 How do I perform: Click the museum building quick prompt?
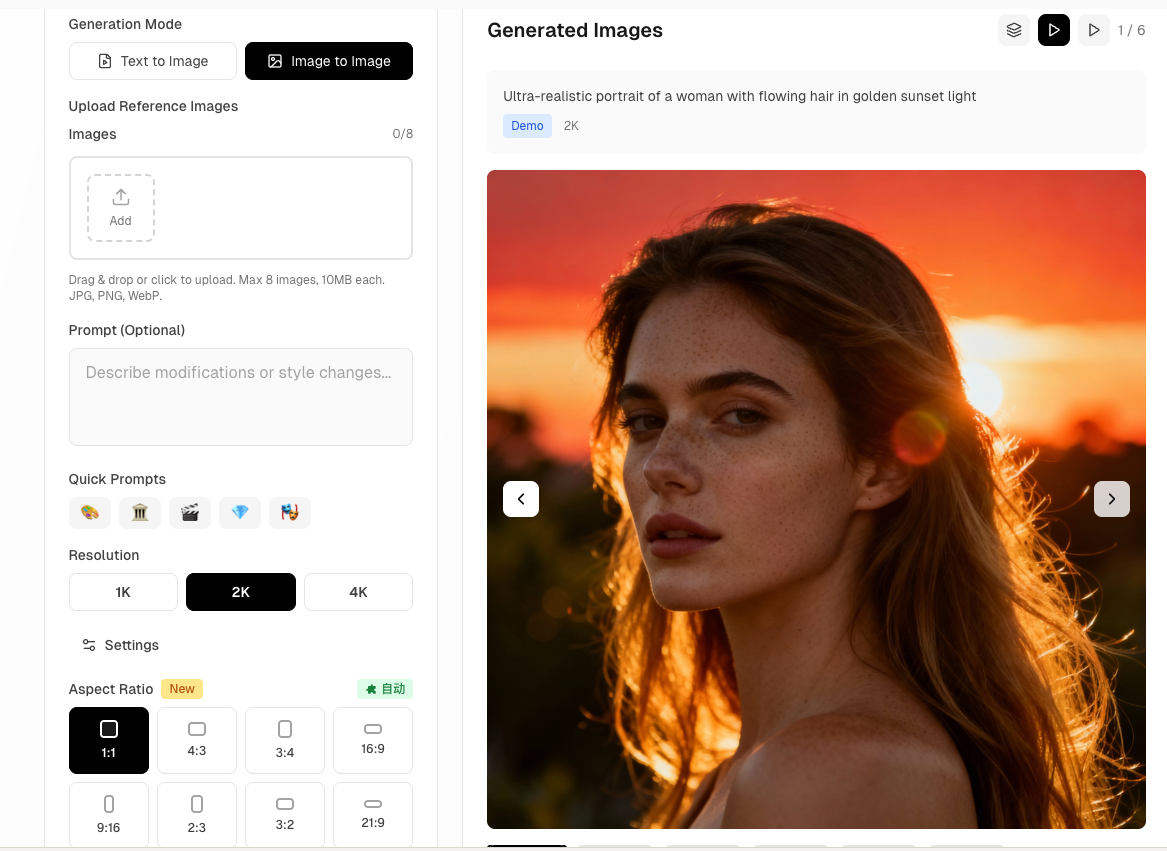[x=139, y=512]
